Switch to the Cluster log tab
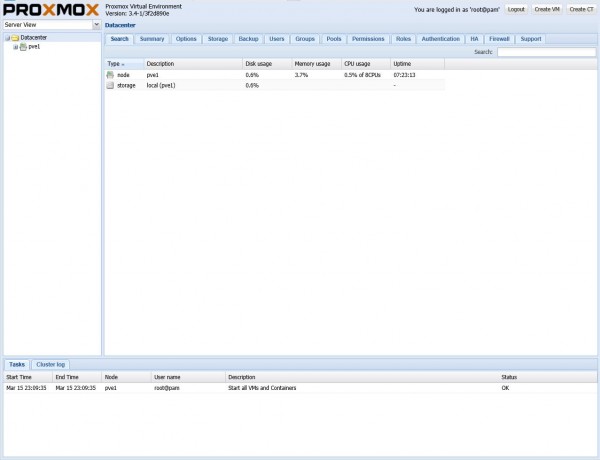Screen dimensions: 600x460 click(x=51, y=365)
